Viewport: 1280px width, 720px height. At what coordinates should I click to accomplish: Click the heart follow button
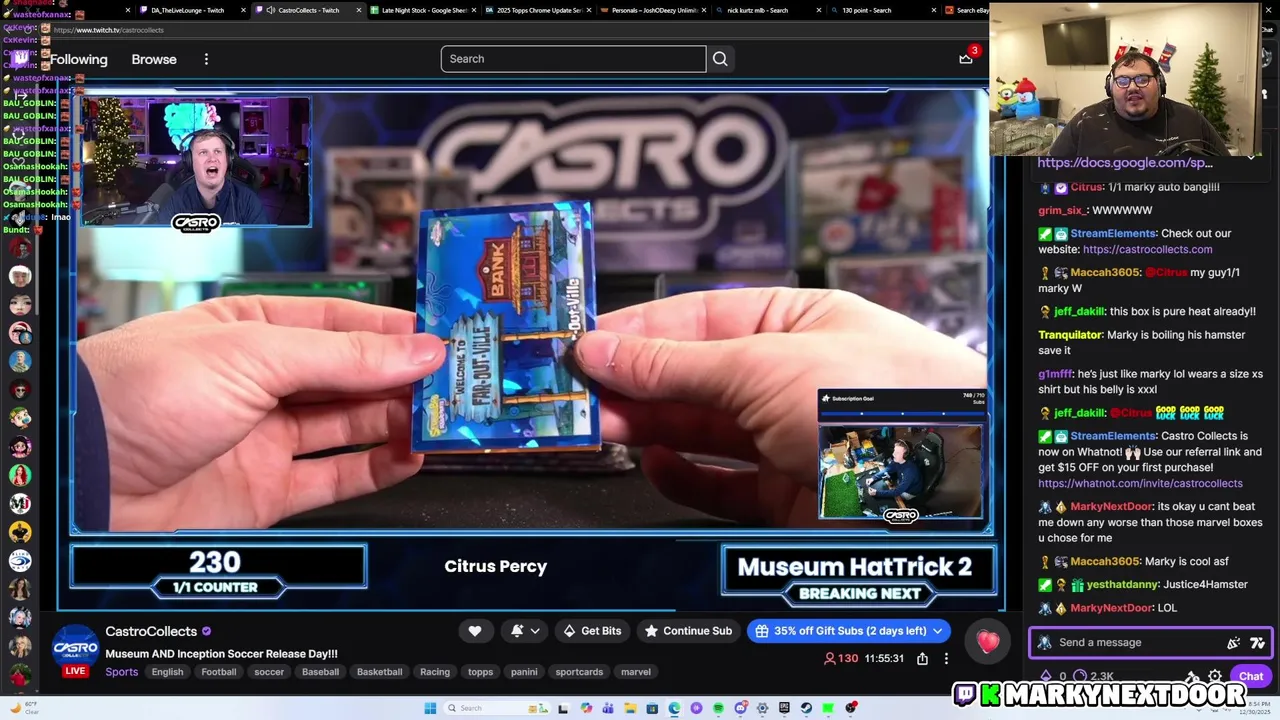click(x=475, y=631)
